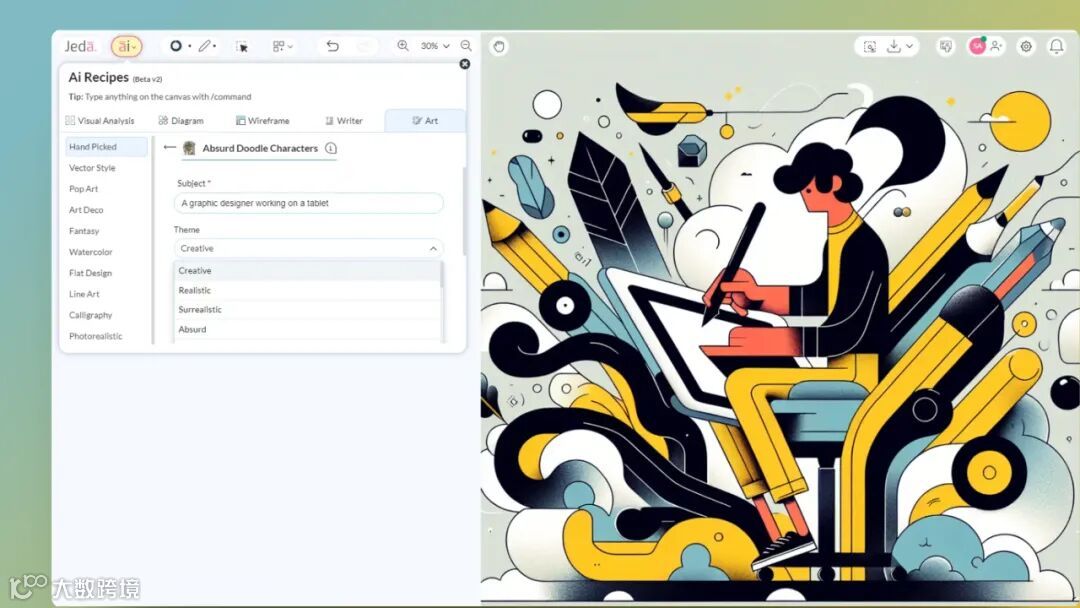The height and width of the screenshot is (608, 1080).
Task: Click the Subject input field
Action: coord(309,203)
